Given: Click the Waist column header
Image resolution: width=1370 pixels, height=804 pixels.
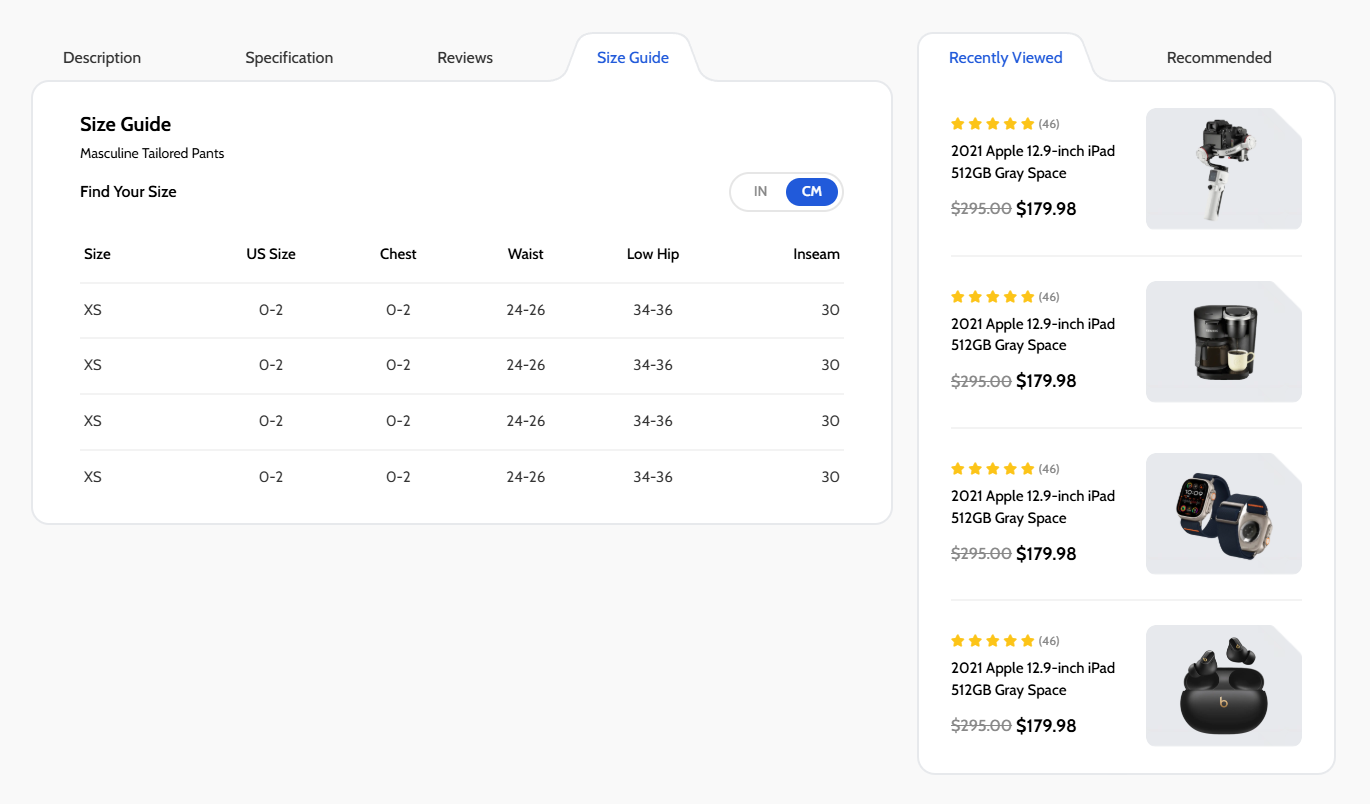Looking at the screenshot, I should pos(525,254).
